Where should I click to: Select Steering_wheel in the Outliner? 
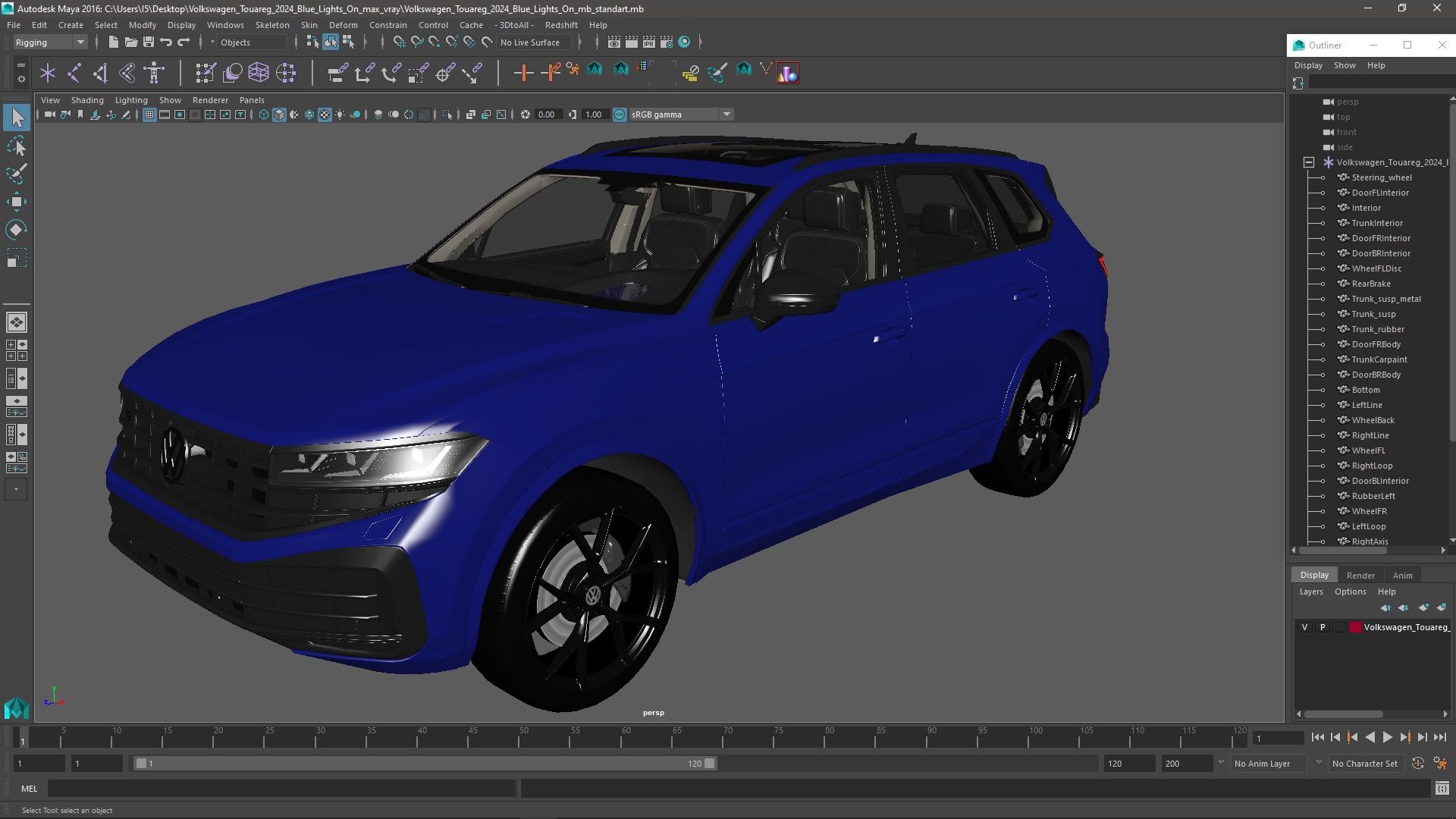click(1381, 177)
